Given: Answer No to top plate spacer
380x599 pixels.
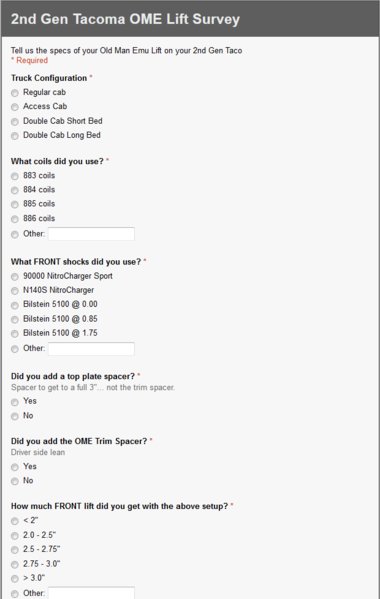Looking at the screenshot, I should click(x=15, y=416).
